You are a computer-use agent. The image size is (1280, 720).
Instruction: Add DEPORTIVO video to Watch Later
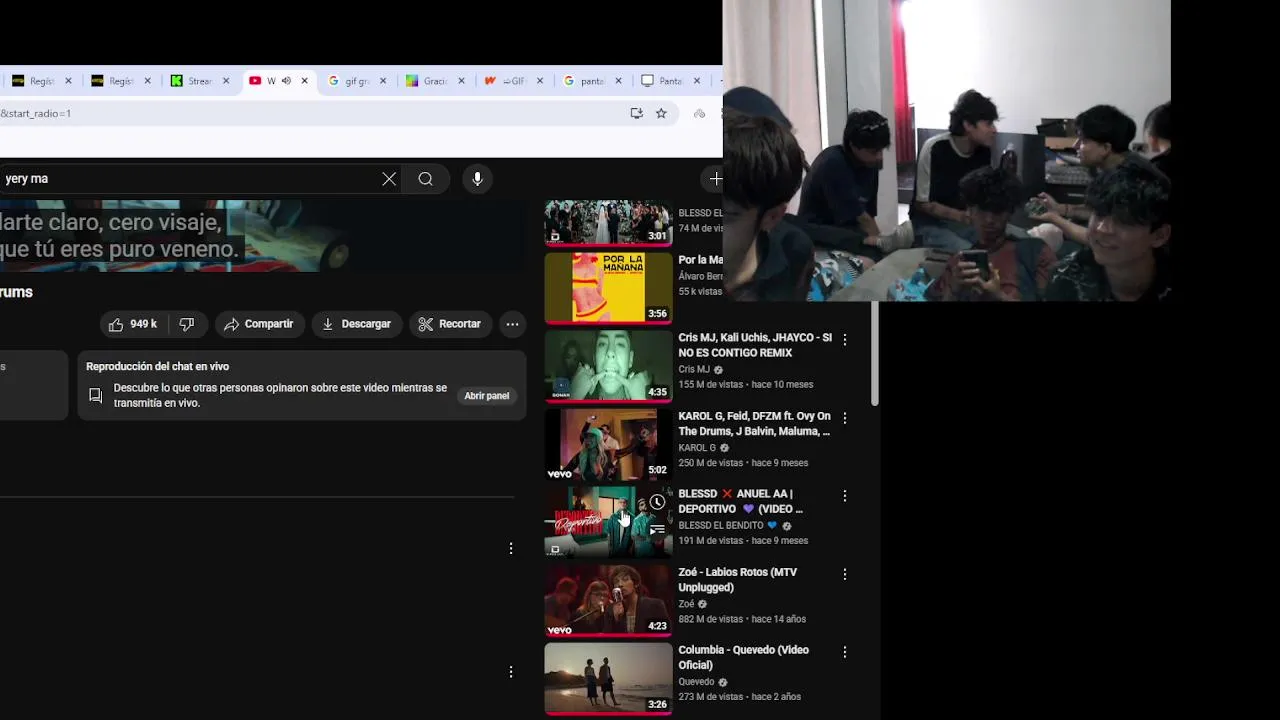[657, 502]
